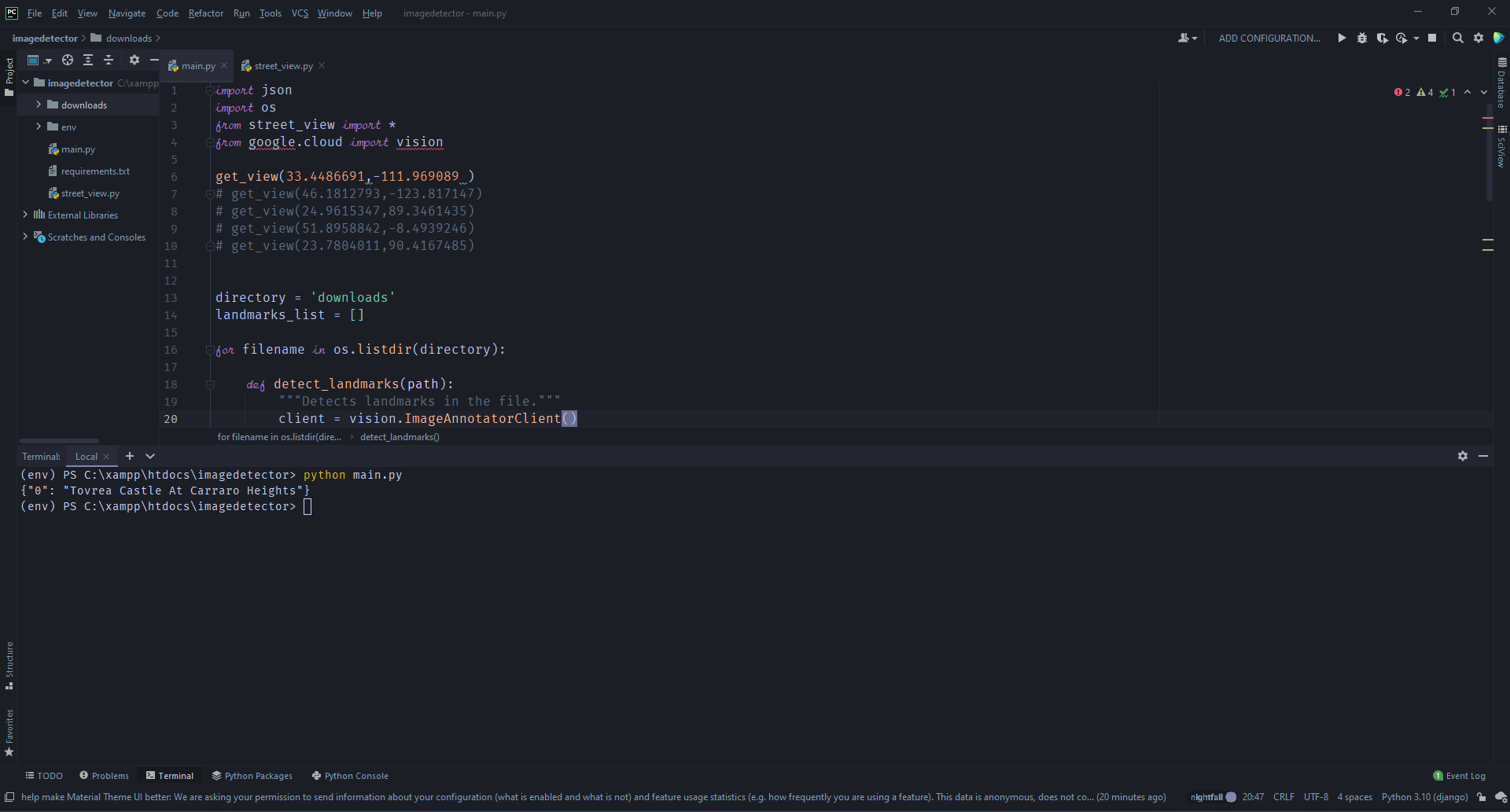The width and height of the screenshot is (1510, 812).
Task: Open the Refactor menu
Action: 205,13
